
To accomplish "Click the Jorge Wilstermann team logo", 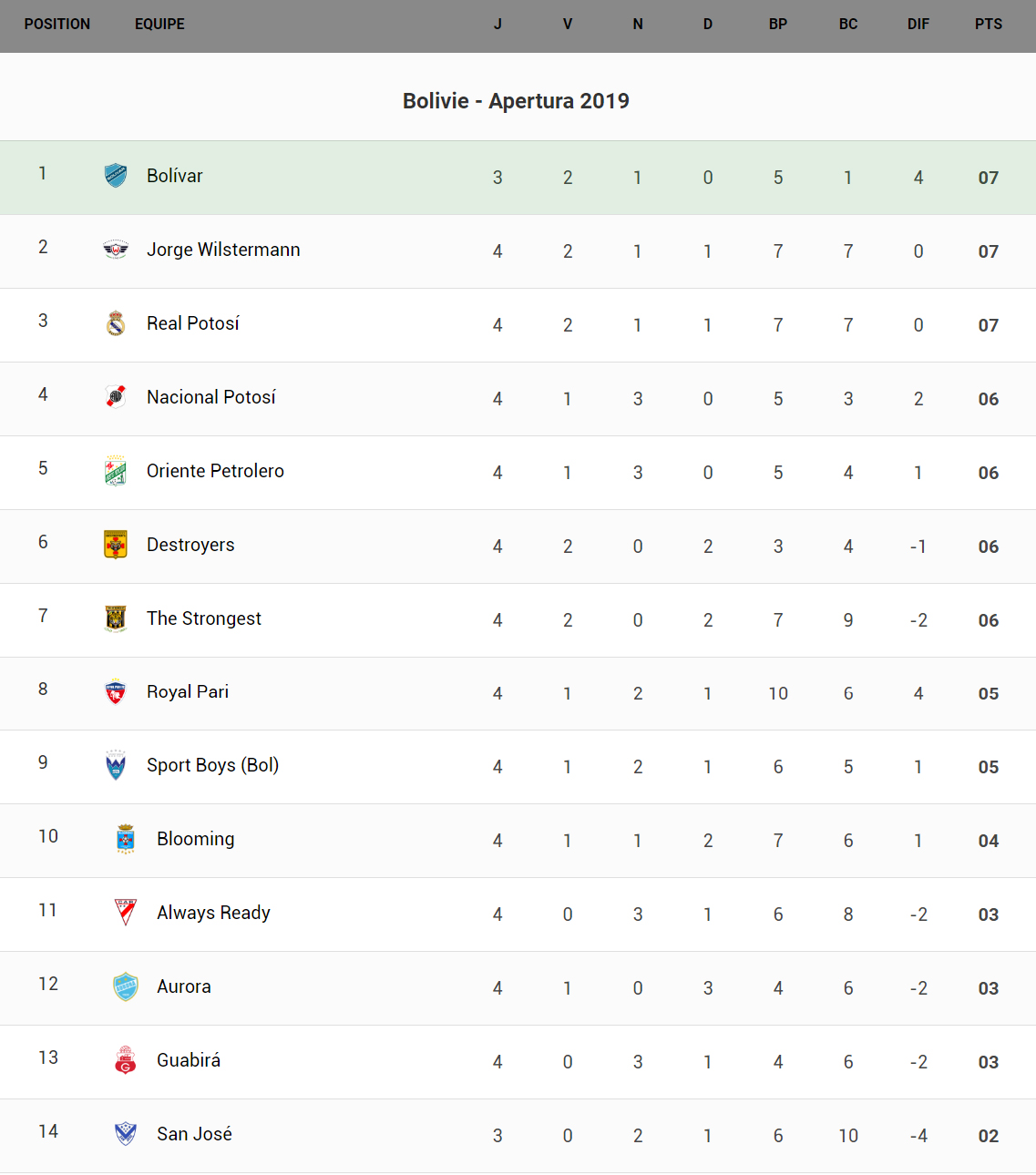I will coord(116,250).
